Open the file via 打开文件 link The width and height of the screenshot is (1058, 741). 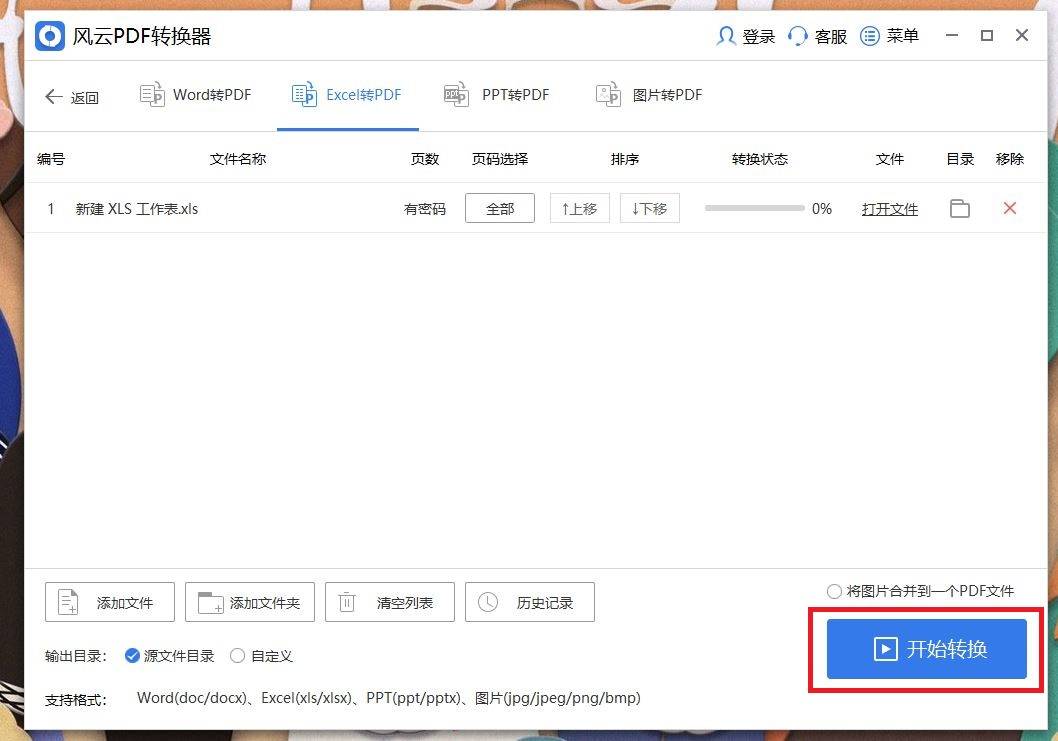pyautogui.click(x=889, y=209)
